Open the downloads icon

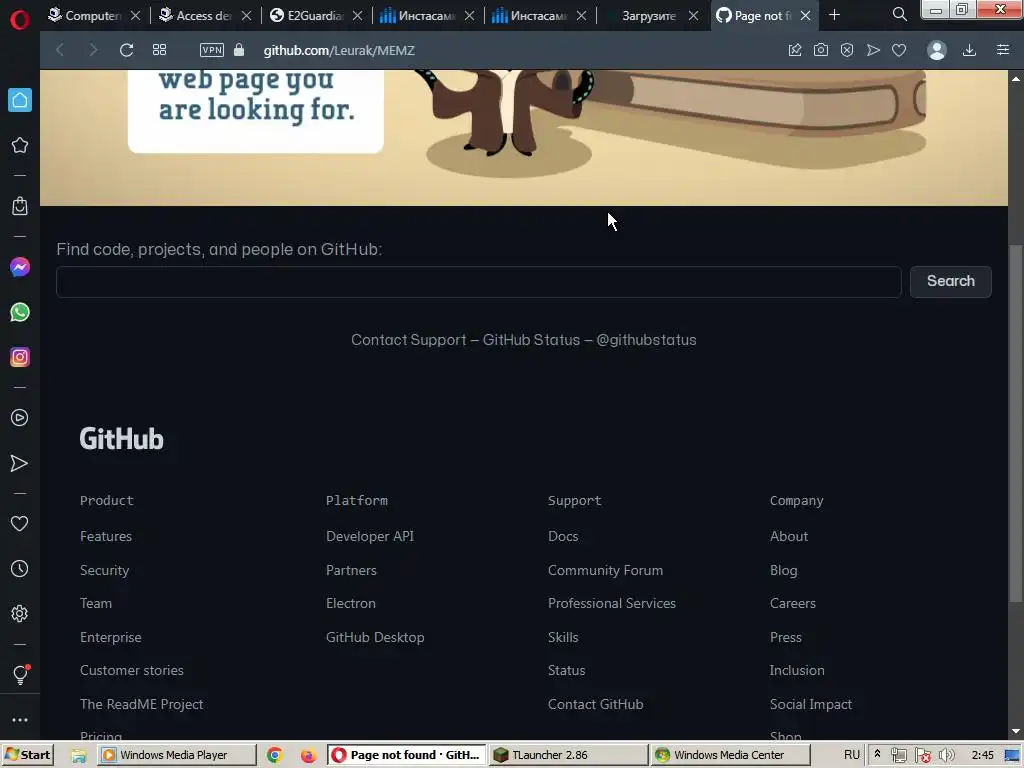[970, 50]
